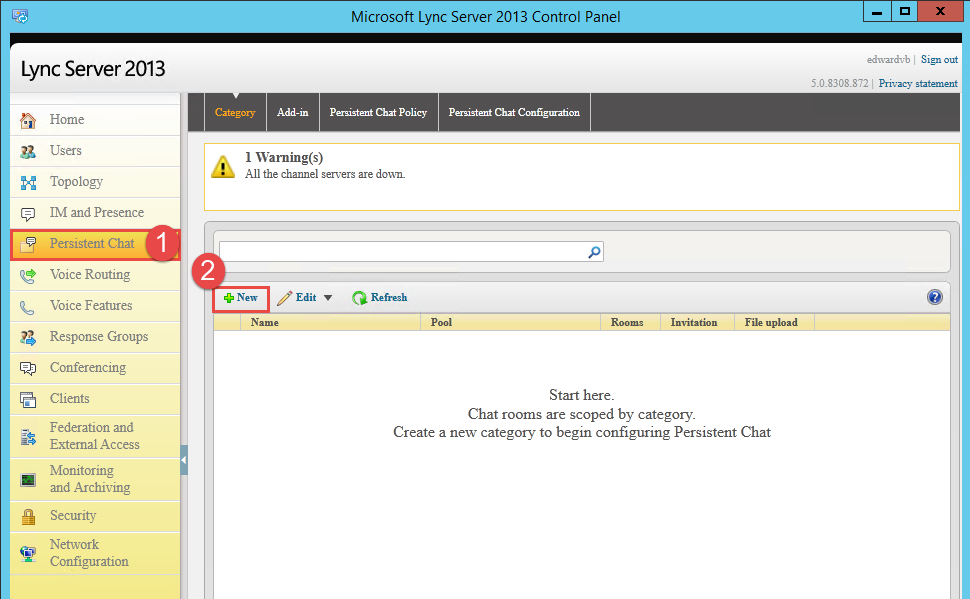Open the Response Groups section

click(x=95, y=337)
